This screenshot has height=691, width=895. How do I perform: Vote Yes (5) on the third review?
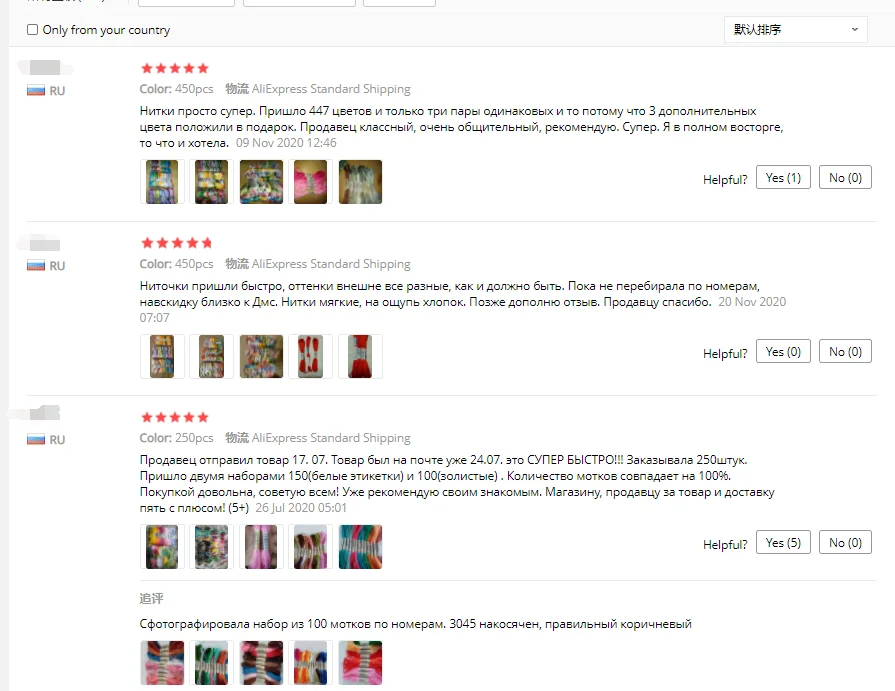click(783, 542)
